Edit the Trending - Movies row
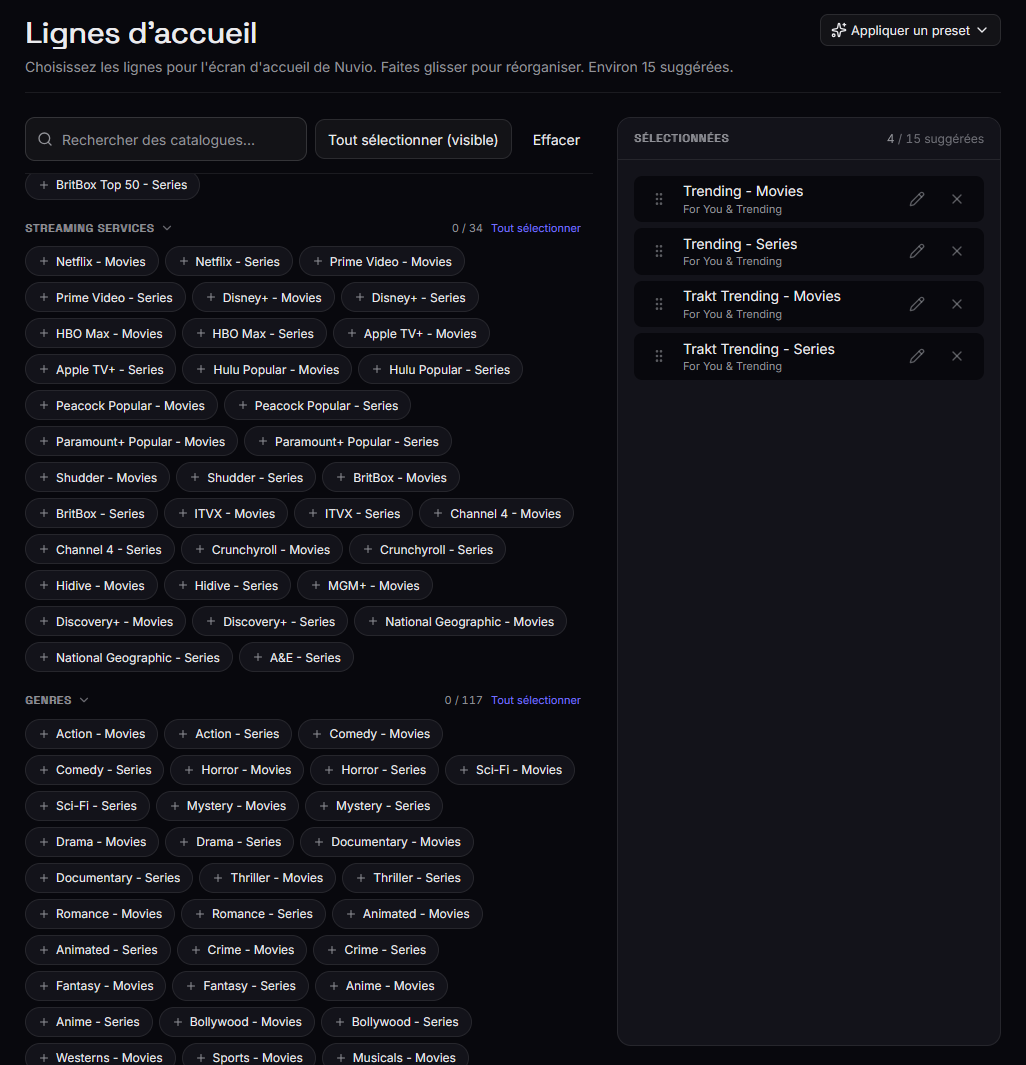1026x1065 pixels. click(917, 199)
